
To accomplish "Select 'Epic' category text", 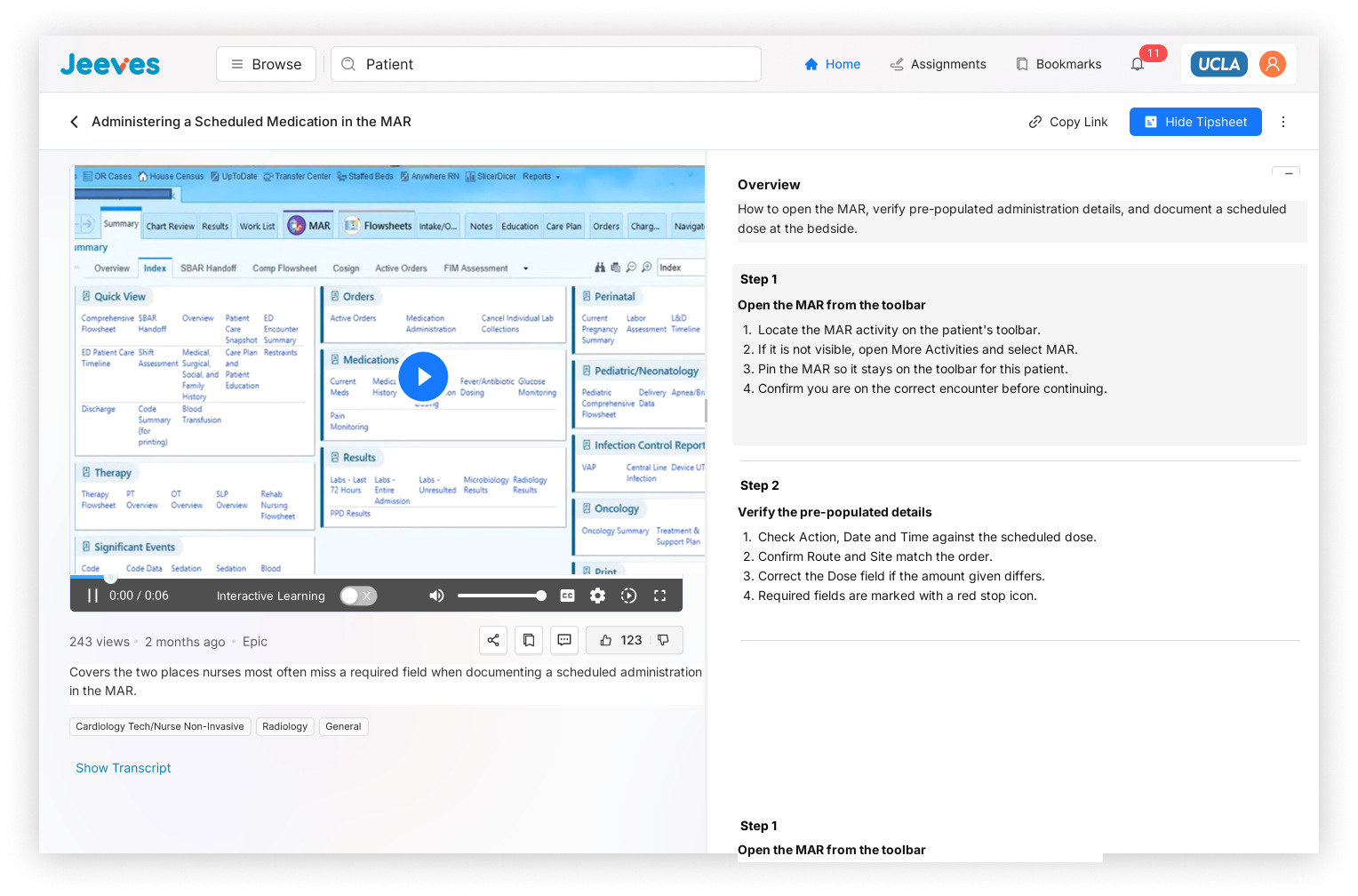I will coord(255,642).
